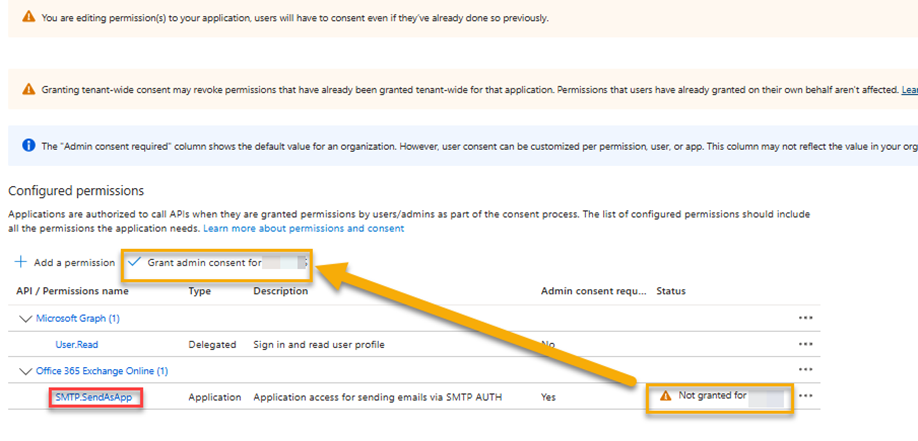Click the plus icon beside Add a permission
Viewport: 918px width, 441px height.
21,262
